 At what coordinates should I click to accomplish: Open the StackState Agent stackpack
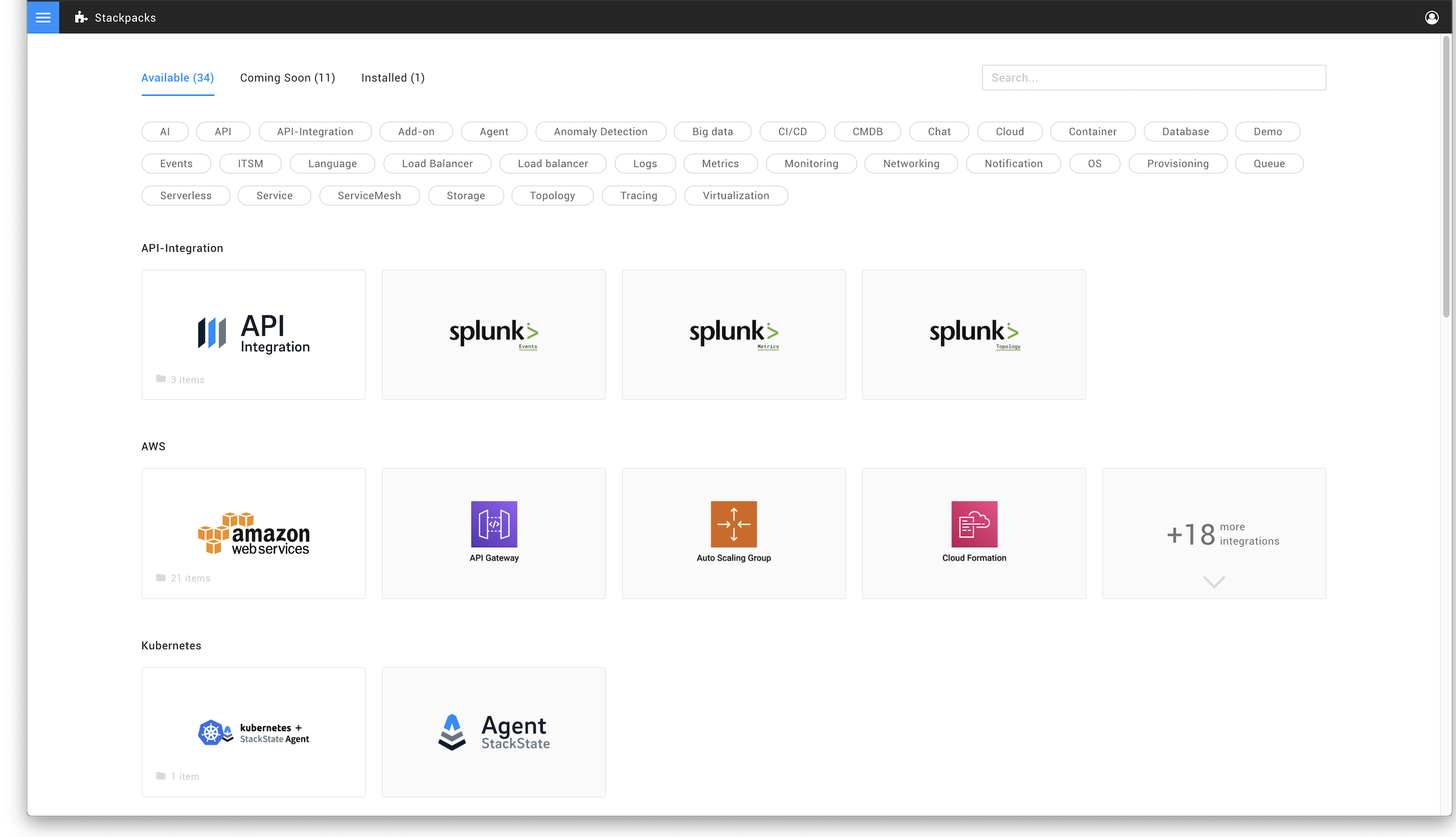(494, 732)
